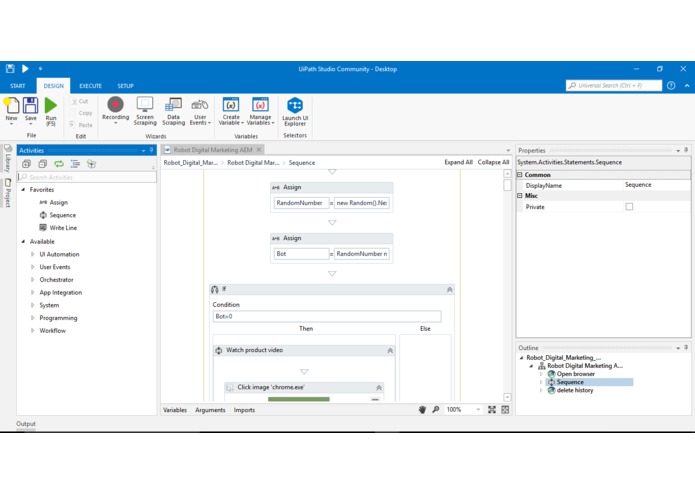Expand the Orchestrator category

pyautogui.click(x=32, y=280)
